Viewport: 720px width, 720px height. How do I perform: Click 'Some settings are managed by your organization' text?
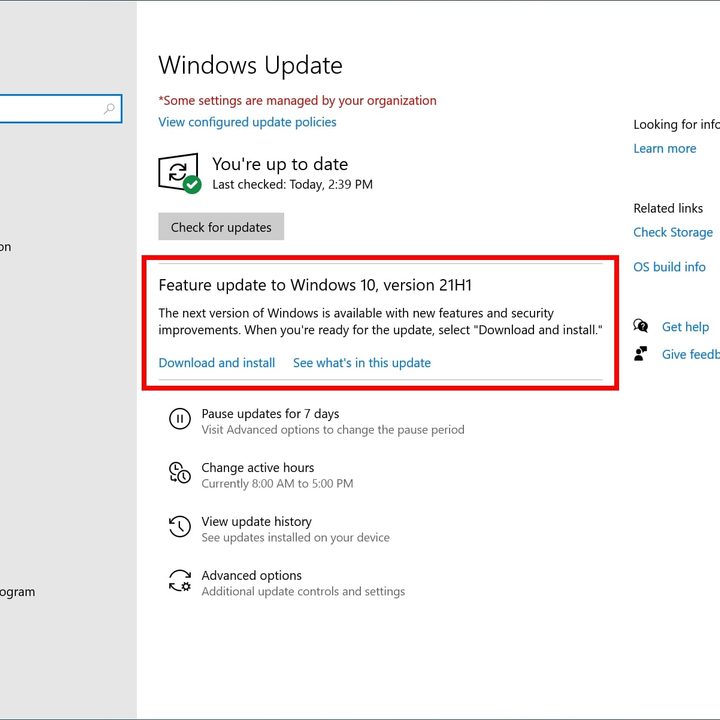pyautogui.click(x=298, y=101)
